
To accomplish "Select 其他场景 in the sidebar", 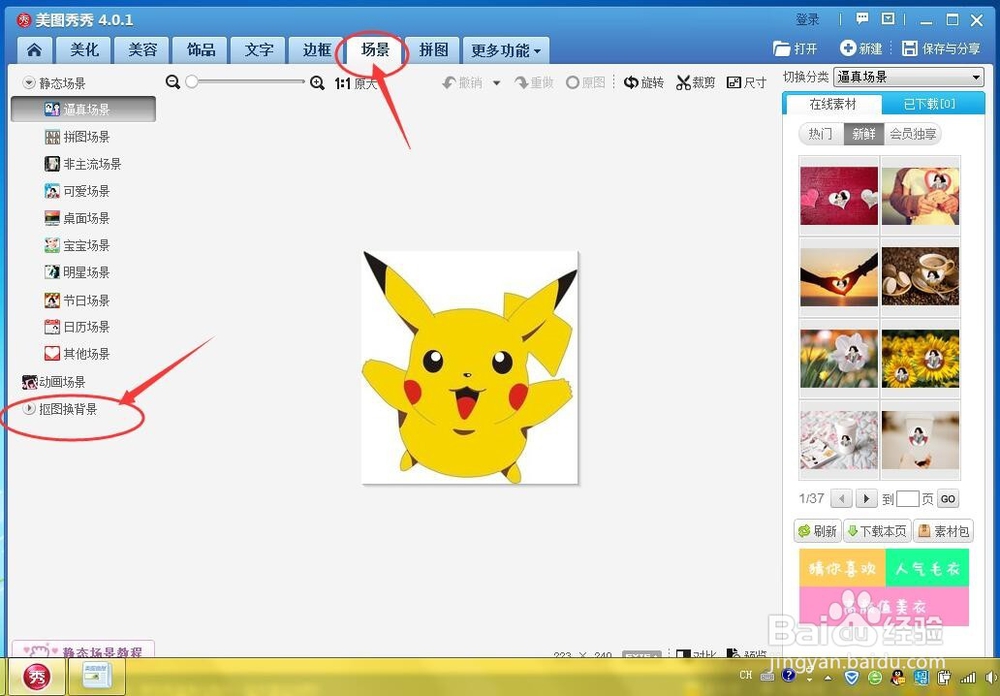I will pyautogui.click(x=77, y=353).
